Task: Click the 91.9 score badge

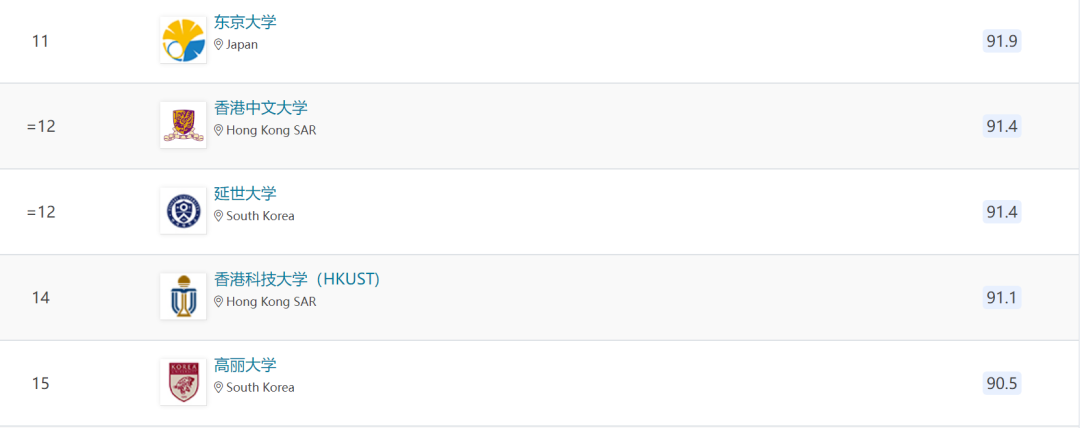Action: [1001, 41]
